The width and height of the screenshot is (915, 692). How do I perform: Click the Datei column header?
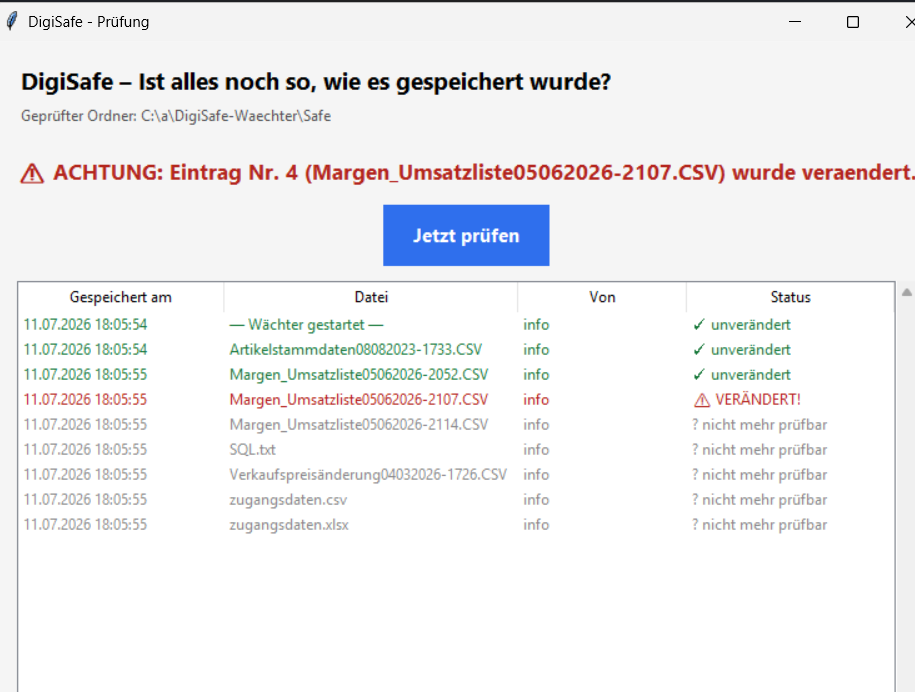[x=371, y=297]
